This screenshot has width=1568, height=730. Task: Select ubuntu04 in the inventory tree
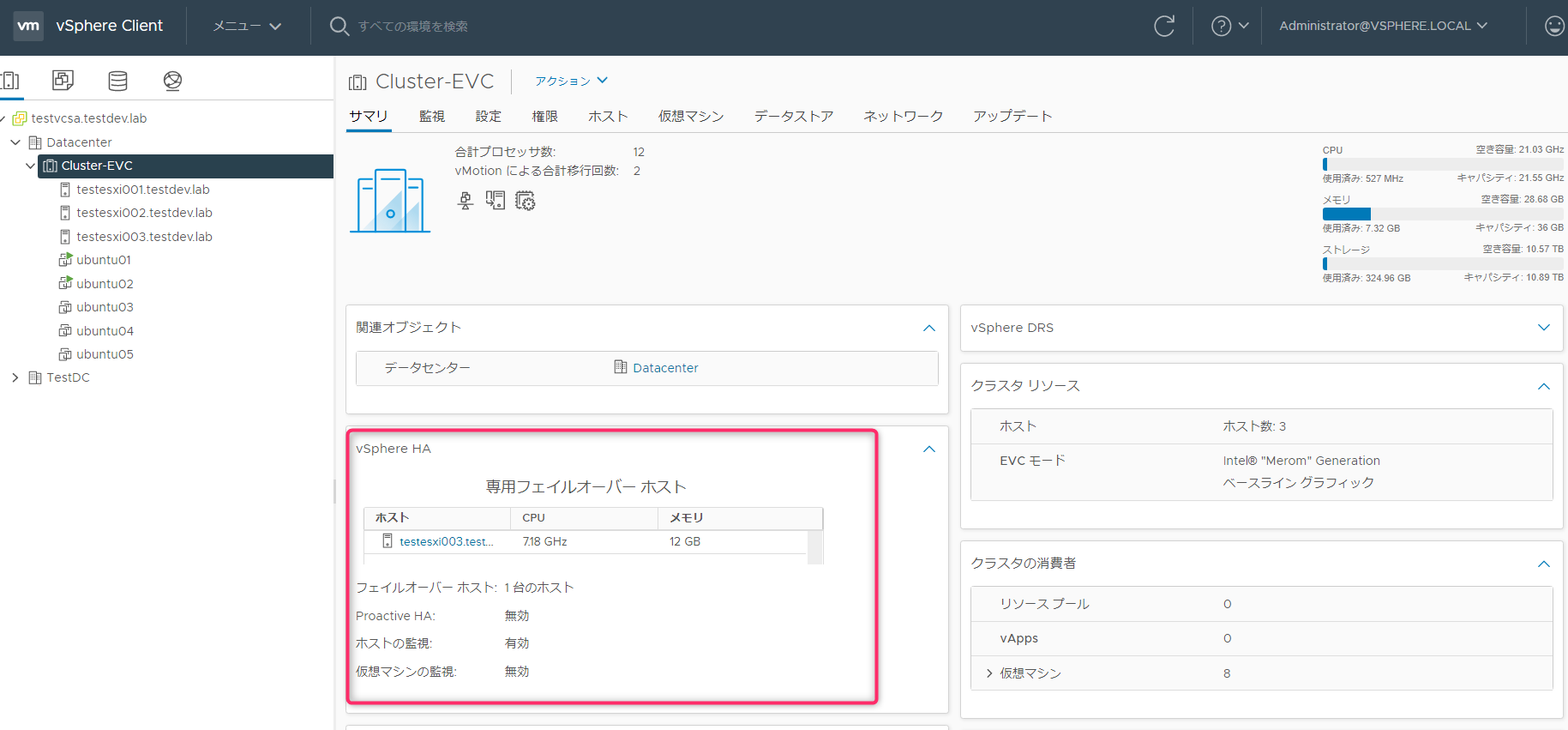coord(105,331)
